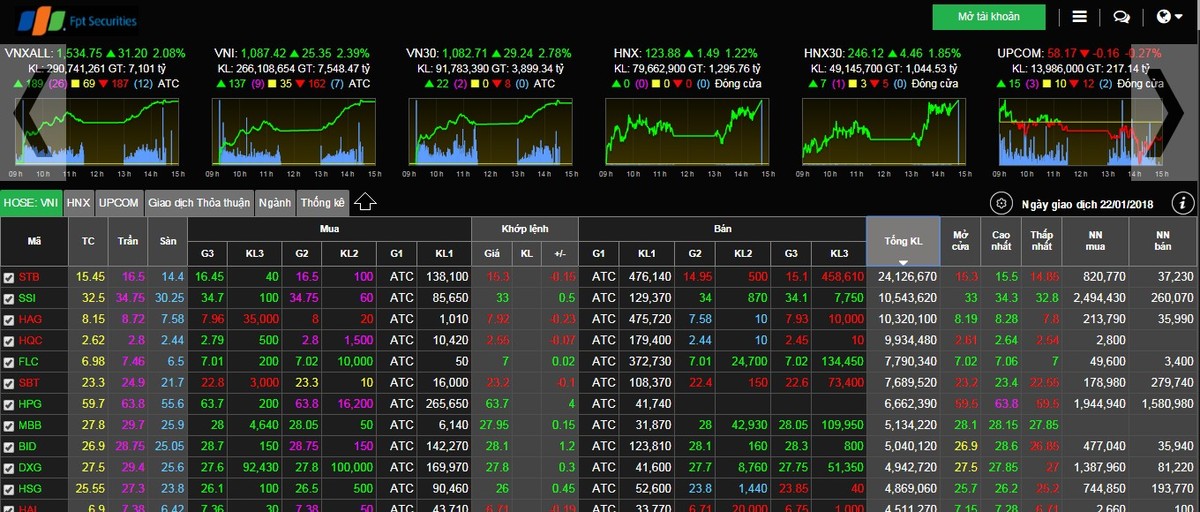
Task: Uncheck the STB stock checkbox
Action: [9, 277]
